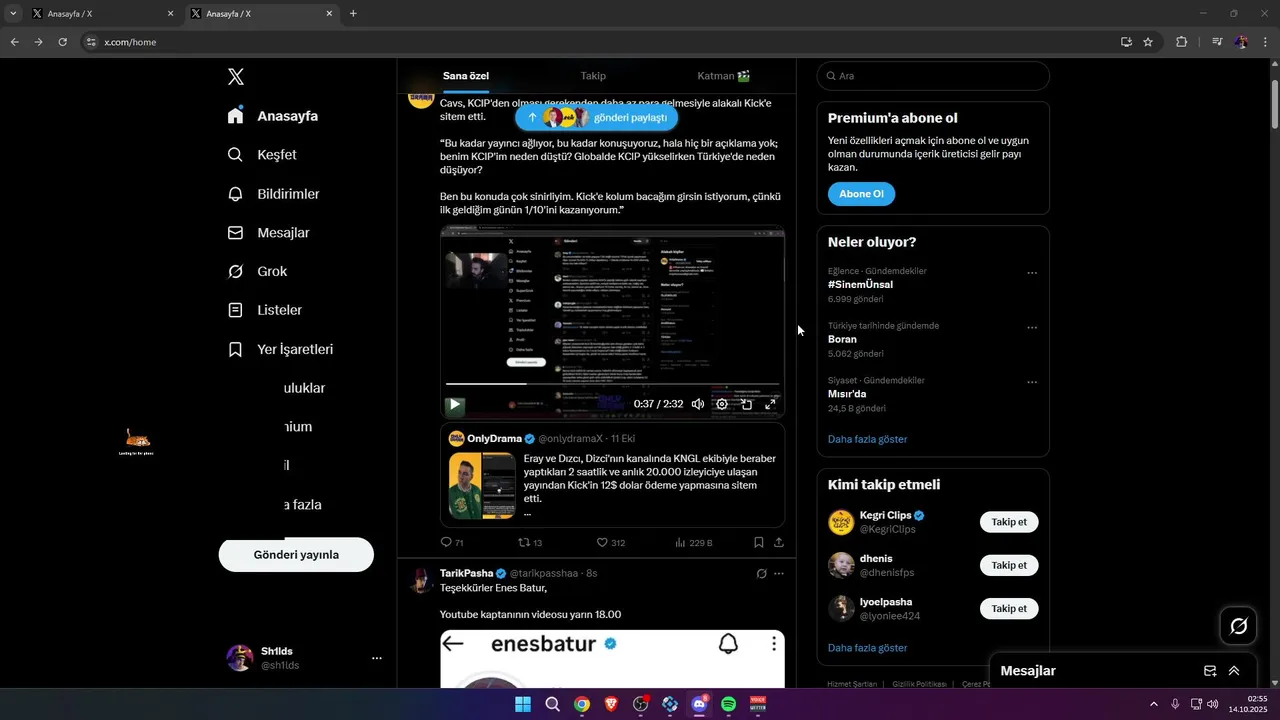Open Mesajlar in the left navigation
Viewport: 1280px width, 720px height.
[x=268, y=233]
